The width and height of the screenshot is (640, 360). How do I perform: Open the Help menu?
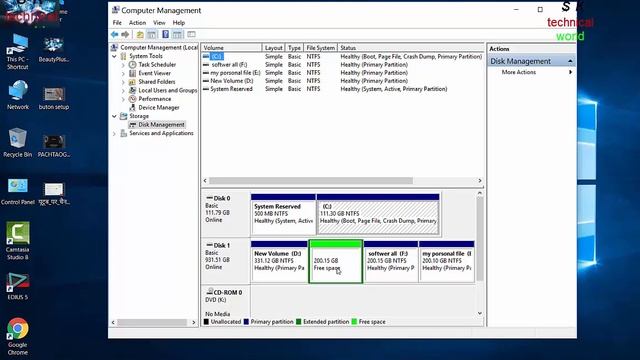point(179,23)
